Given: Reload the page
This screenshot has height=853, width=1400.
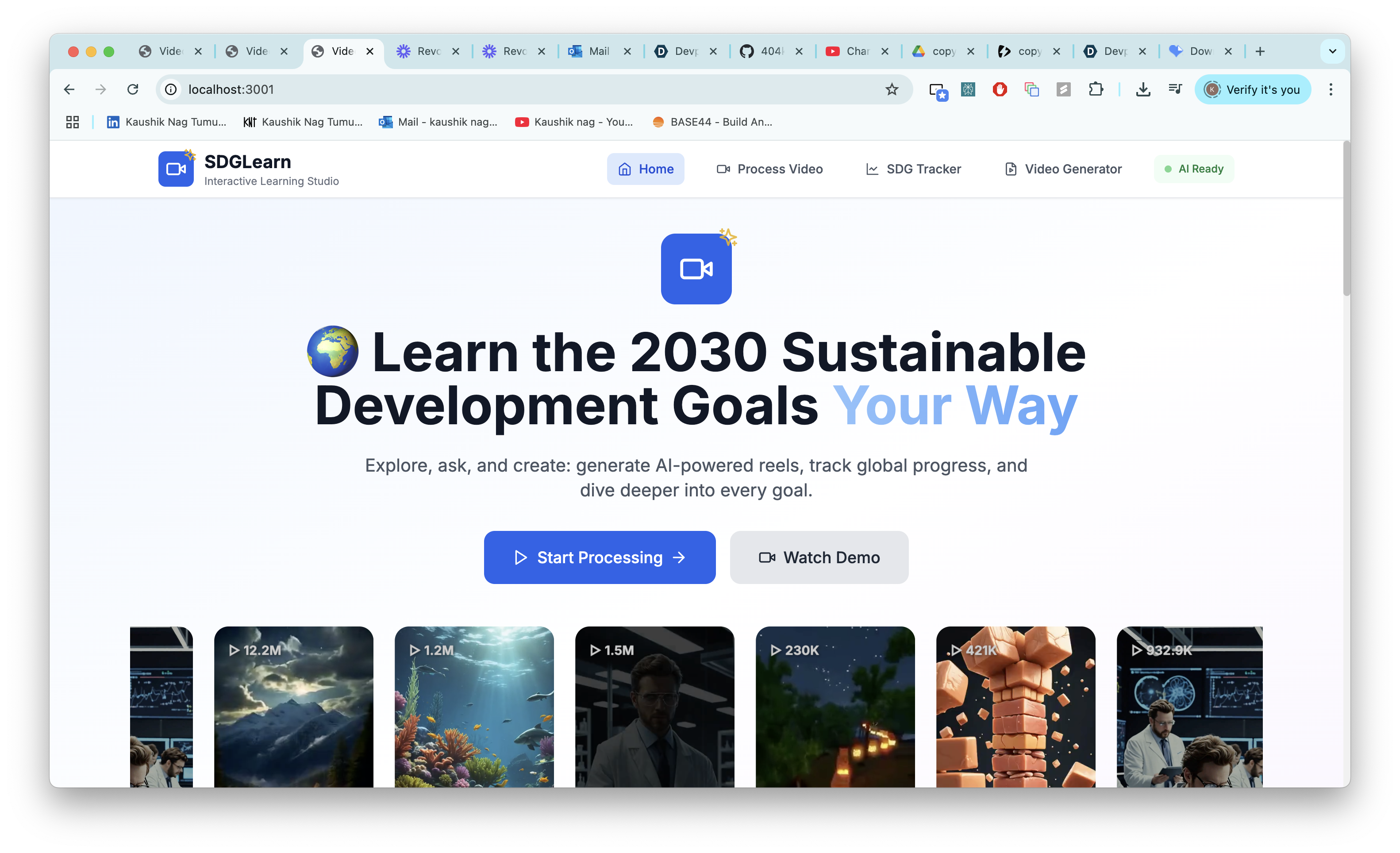Looking at the screenshot, I should click(133, 89).
